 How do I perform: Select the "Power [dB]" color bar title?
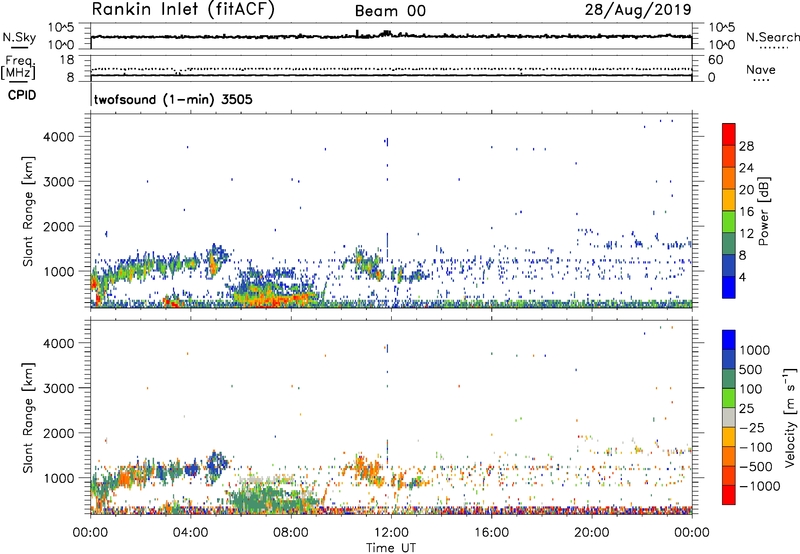click(764, 211)
